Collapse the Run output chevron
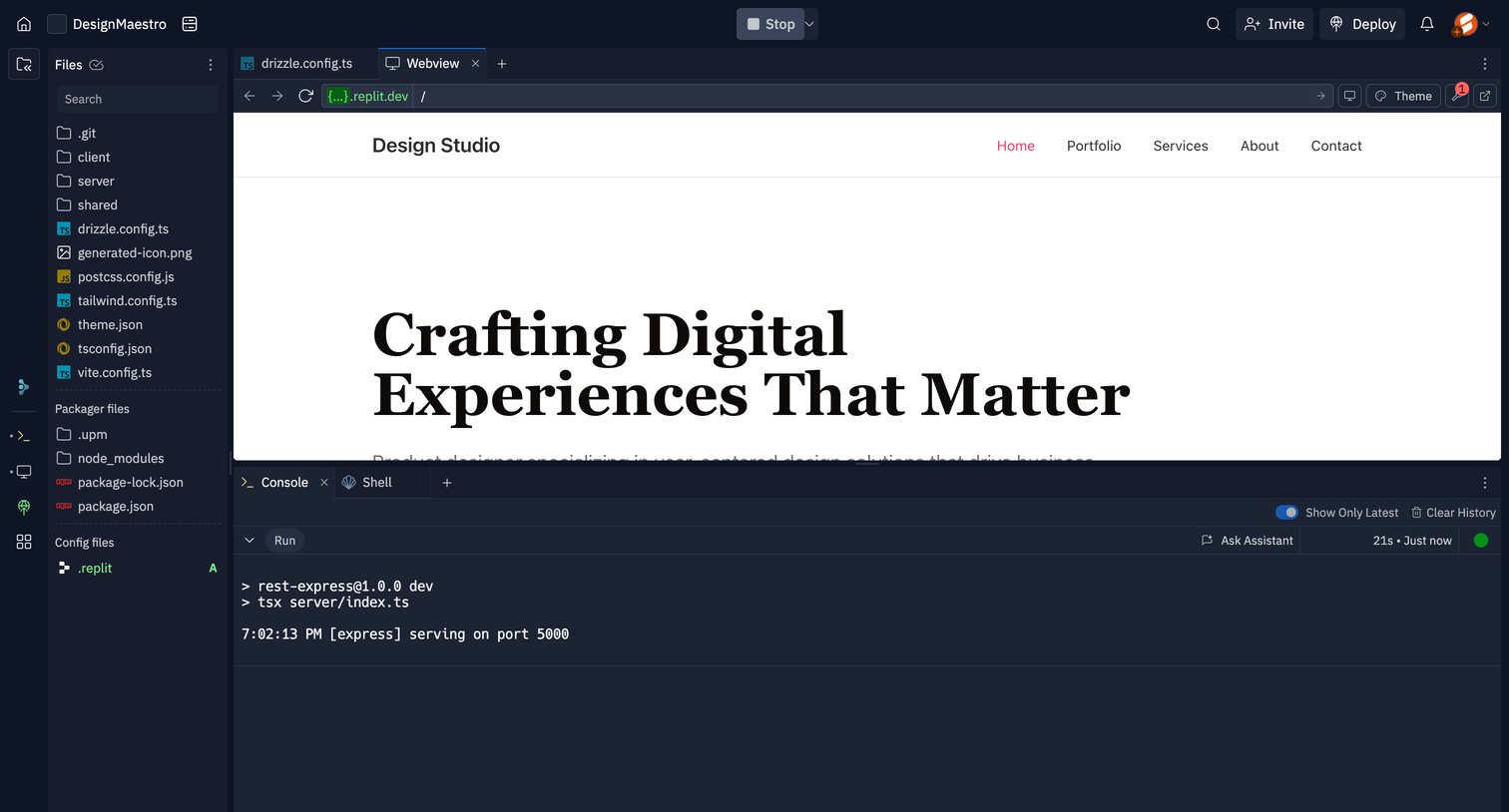 pyautogui.click(x=250, y=541)
